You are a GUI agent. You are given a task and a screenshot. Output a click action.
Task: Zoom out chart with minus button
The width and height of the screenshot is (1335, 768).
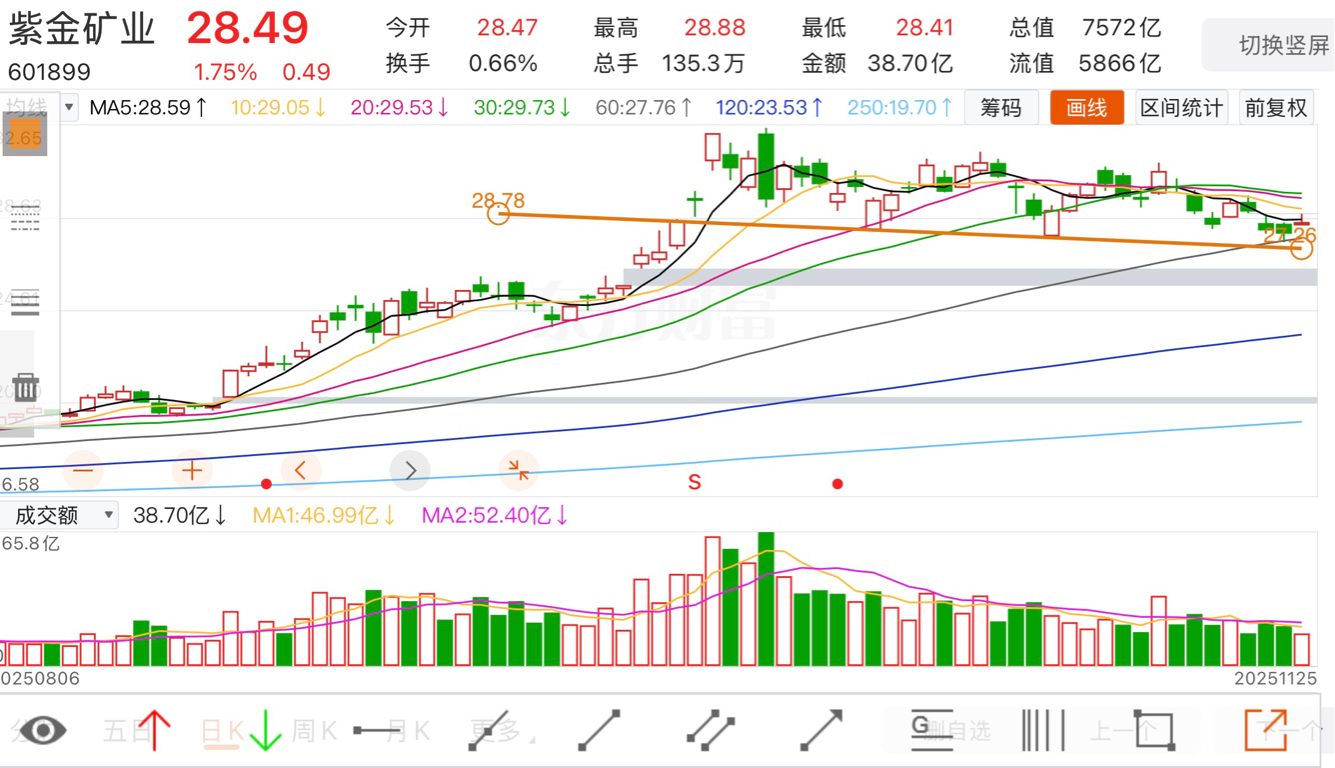coord(83,470)
